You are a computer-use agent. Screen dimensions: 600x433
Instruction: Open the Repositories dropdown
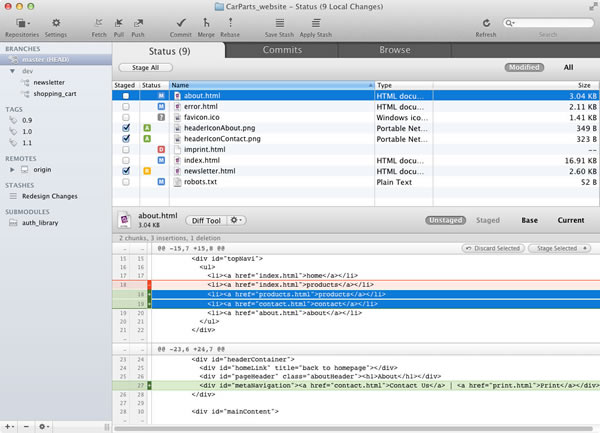pyautogui.click(x=22, y=22)
